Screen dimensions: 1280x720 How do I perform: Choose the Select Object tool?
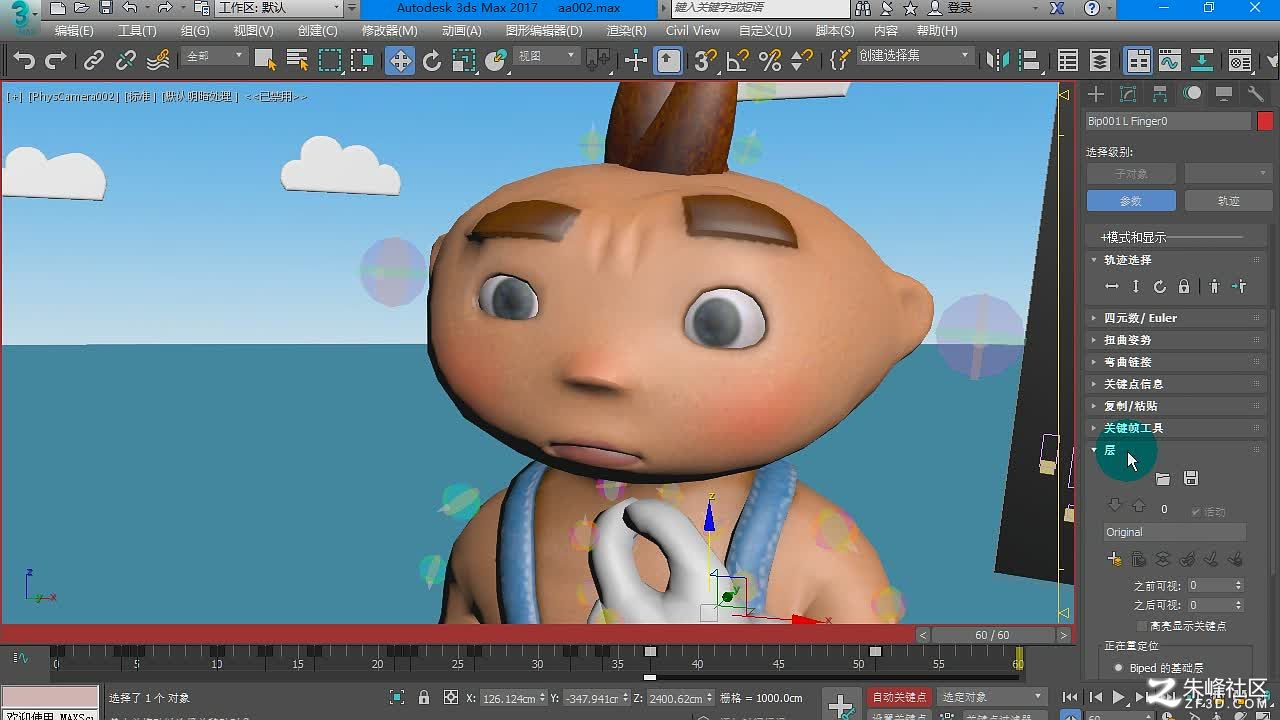click(x=265, y=61)
